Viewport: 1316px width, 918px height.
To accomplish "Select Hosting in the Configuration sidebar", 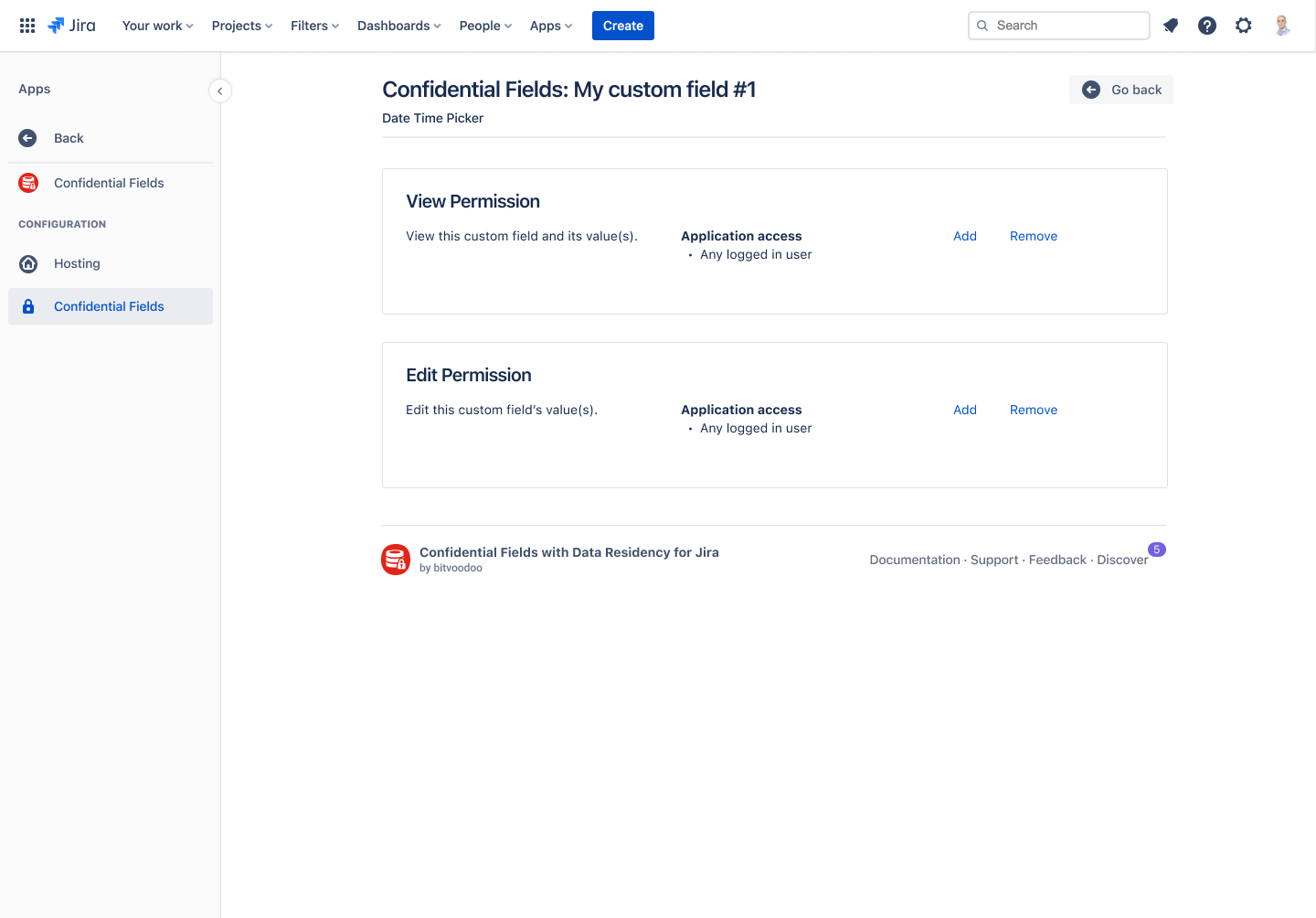I will (76, 263).
